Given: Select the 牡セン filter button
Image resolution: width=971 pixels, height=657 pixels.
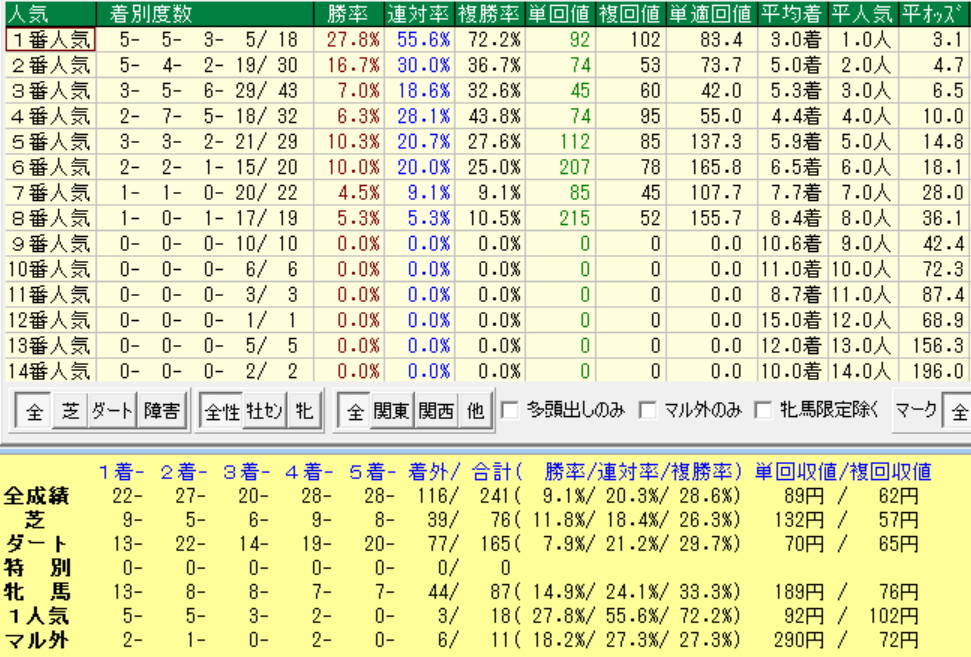Looking at the screenshot, I should click(264, 411).
